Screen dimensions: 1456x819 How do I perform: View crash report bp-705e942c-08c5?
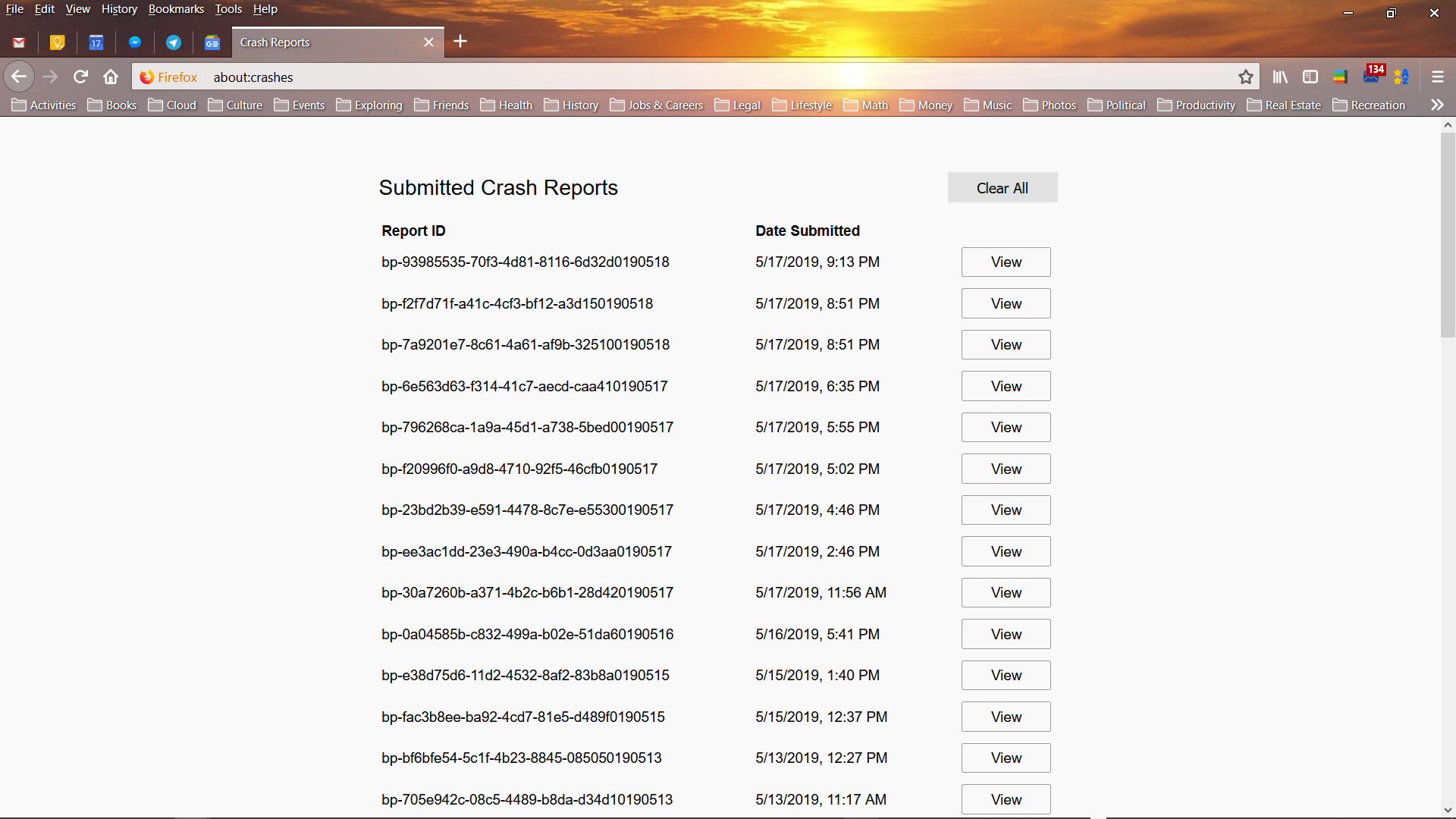click(1006, 799)
